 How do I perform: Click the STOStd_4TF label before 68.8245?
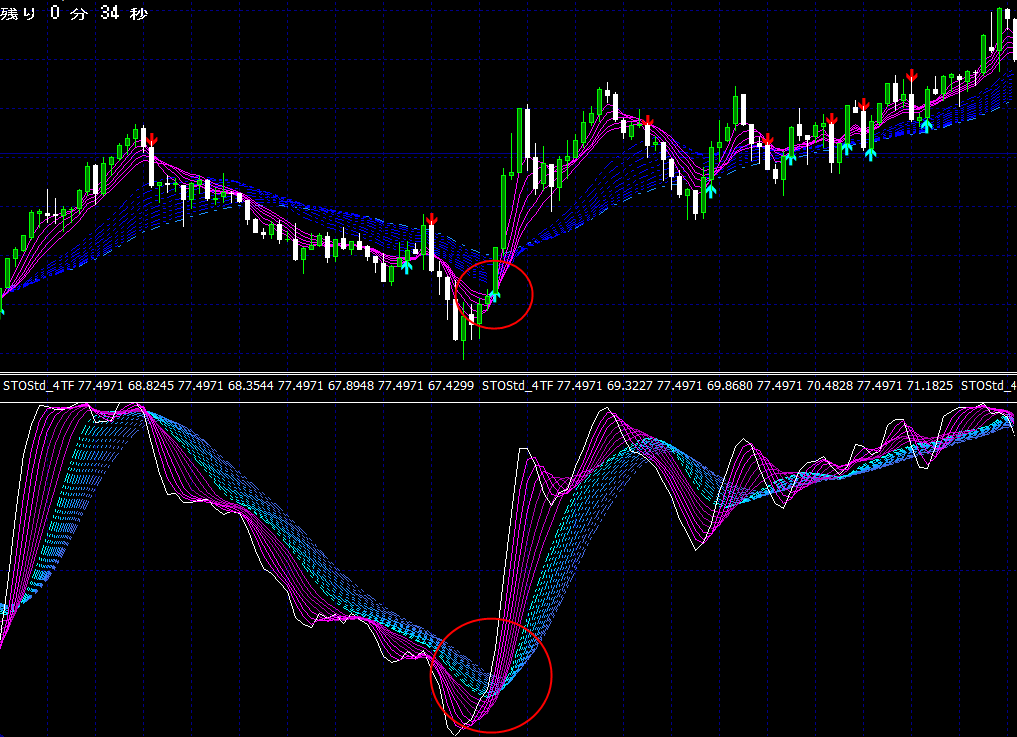(x=39, y=385)
